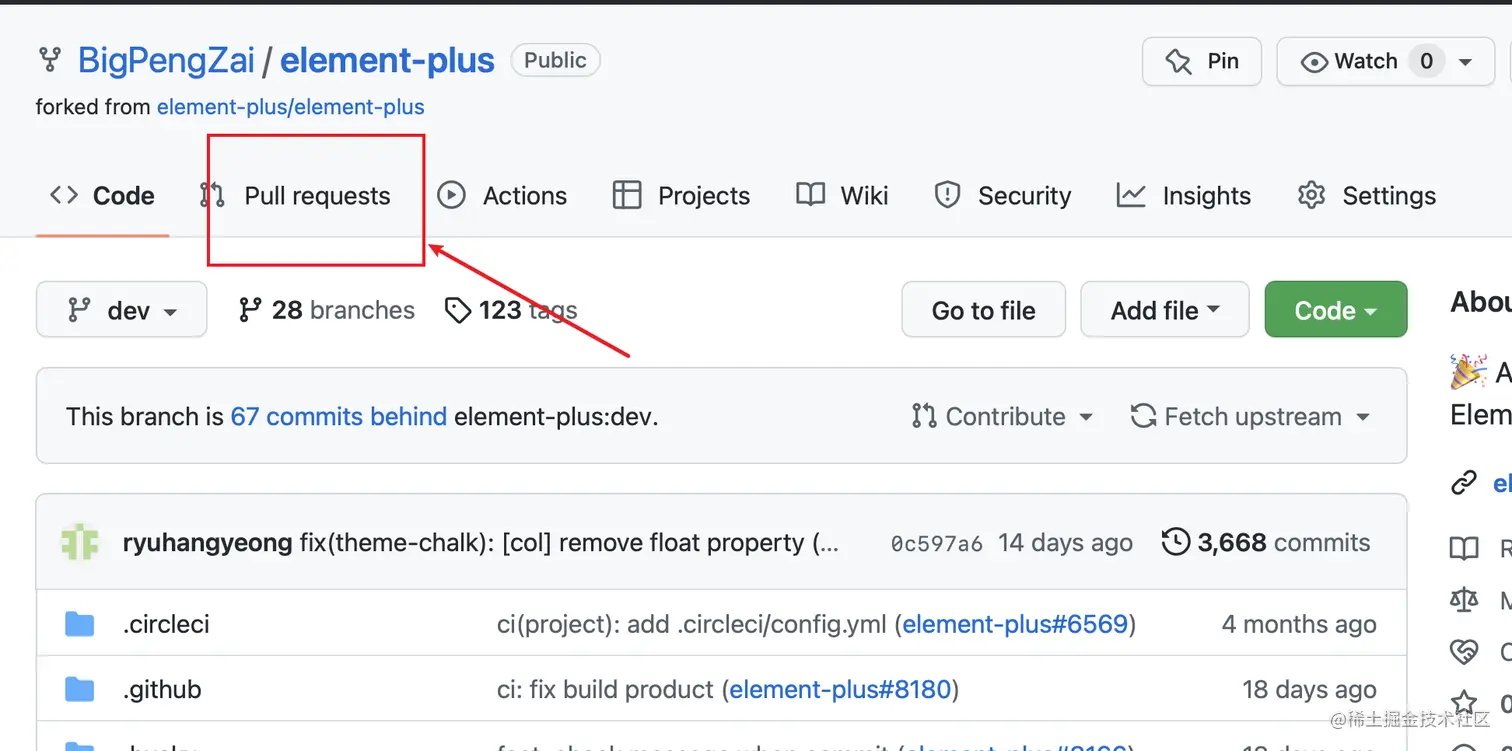Image resolution: width=1512 pixels, height=751 pixels.
Task: Open commit message ci: fix build product
Action: tap(605, 690)
